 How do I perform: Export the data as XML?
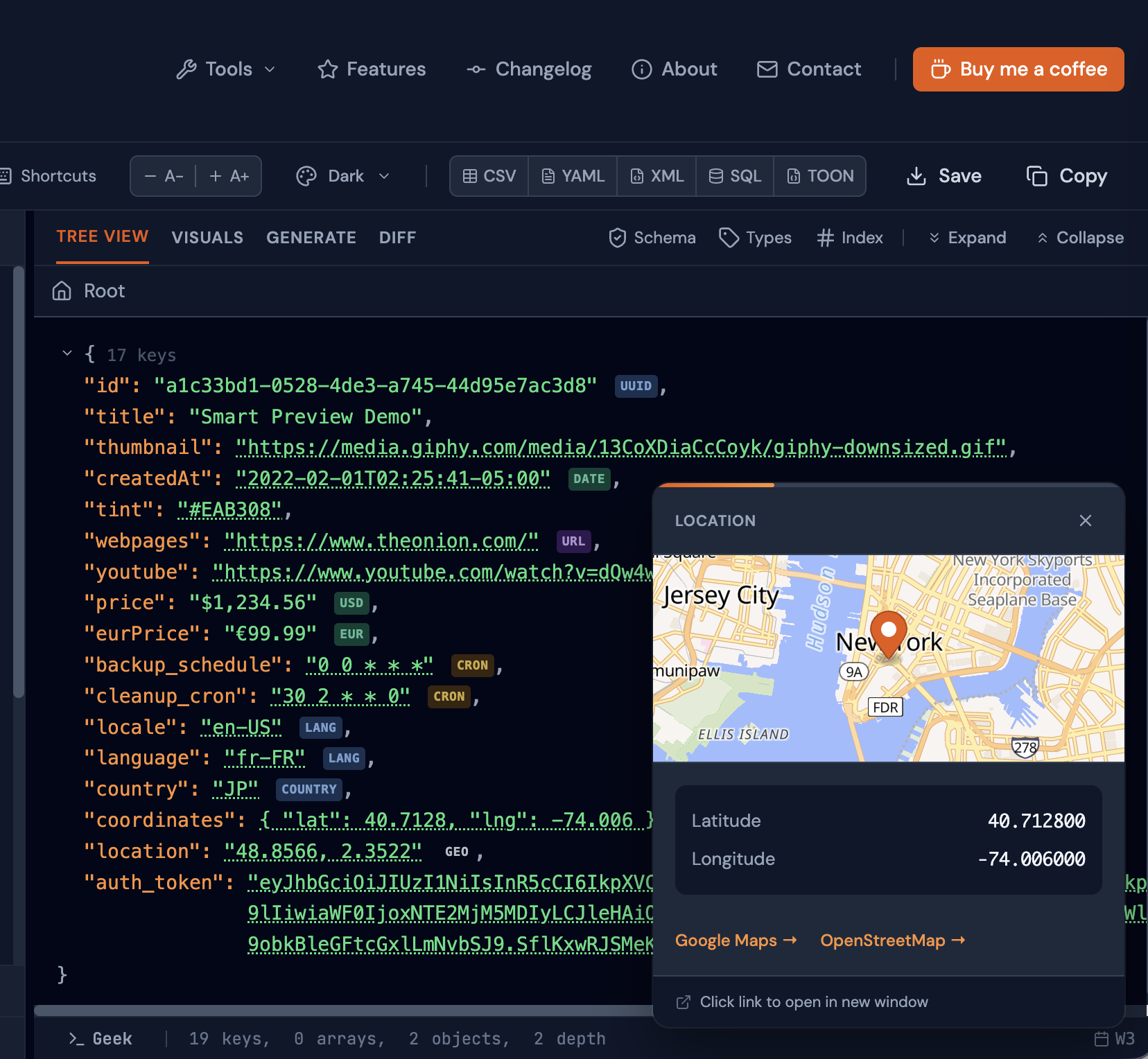click(x=656, y=176)
